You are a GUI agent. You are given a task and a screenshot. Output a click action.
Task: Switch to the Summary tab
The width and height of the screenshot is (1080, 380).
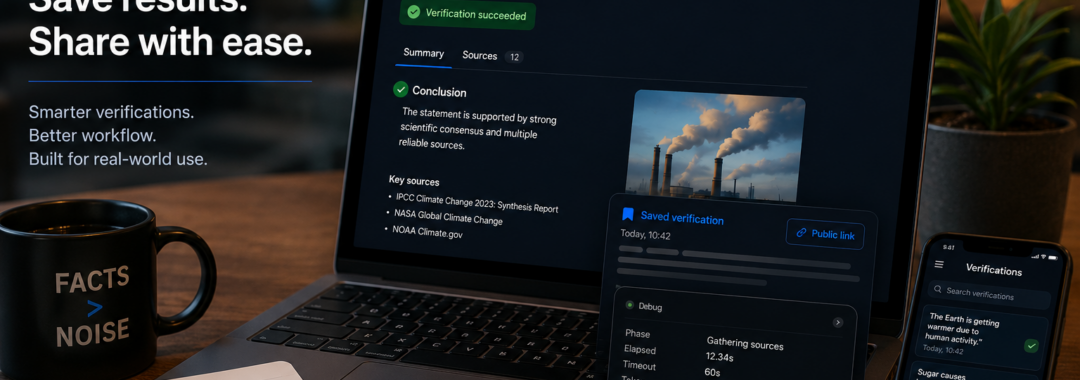[x=424, y=53]
